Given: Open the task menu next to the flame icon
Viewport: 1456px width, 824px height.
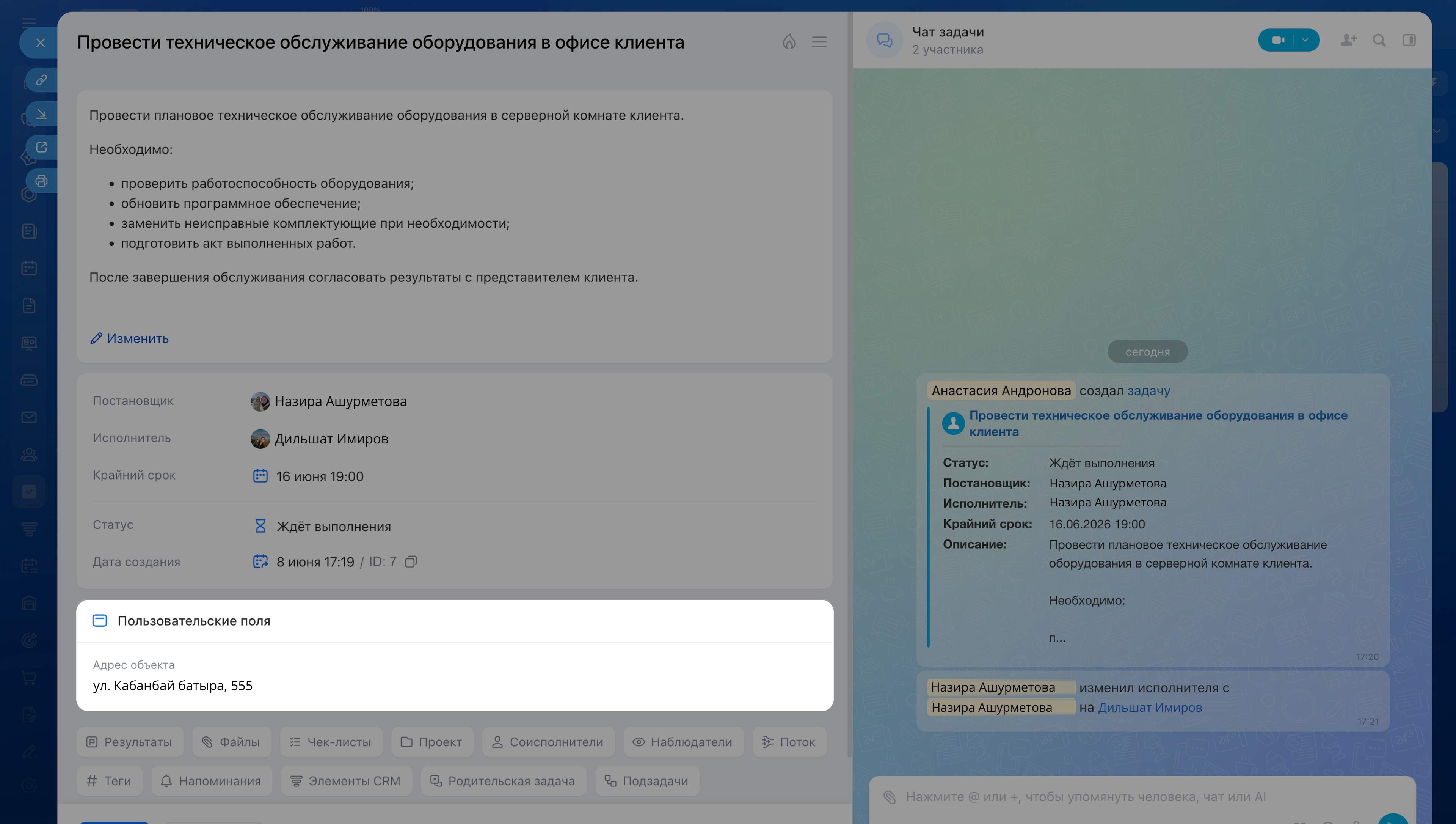Looking at the screenshot, I should tap(819, 42).
